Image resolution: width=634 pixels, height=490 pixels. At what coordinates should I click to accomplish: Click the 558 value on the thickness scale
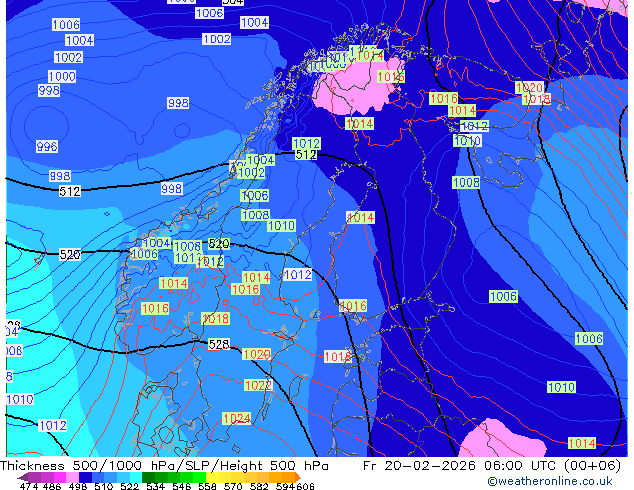click(x=207, y=486)
